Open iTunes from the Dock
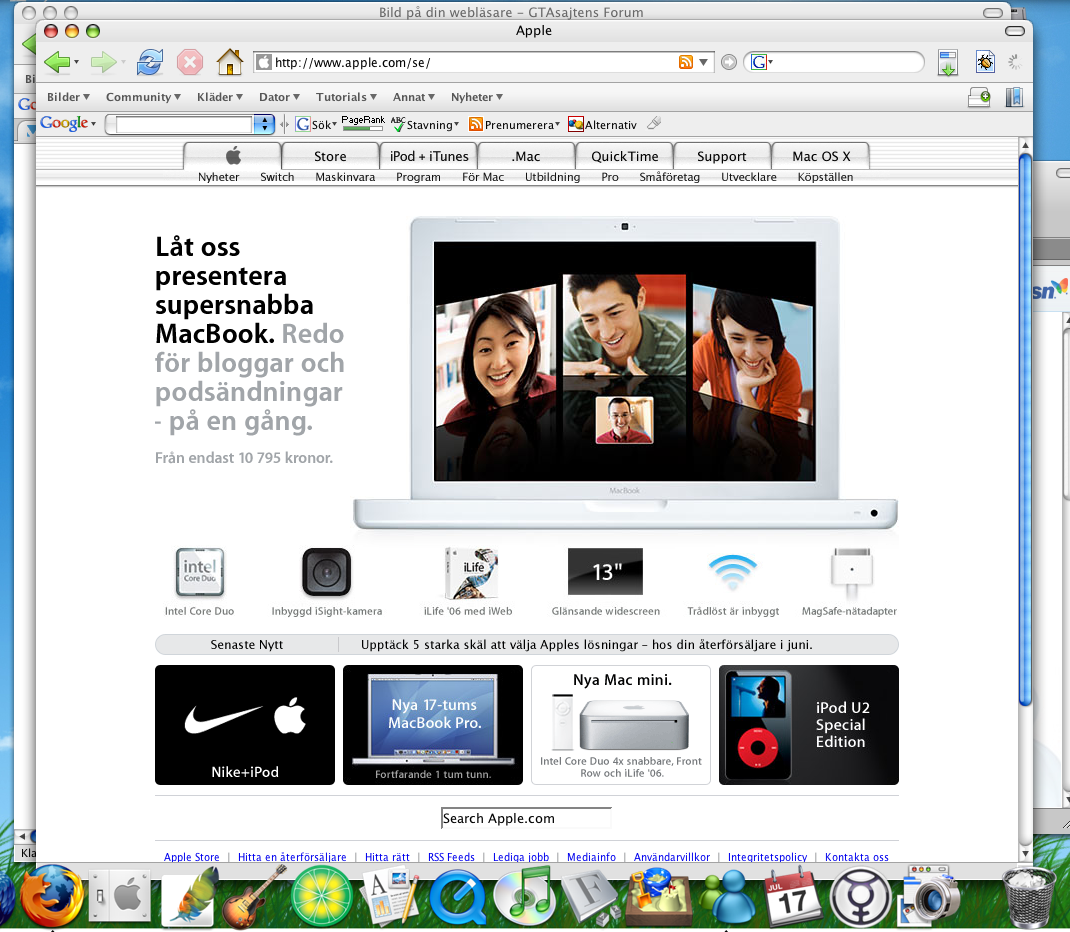The width and height of the screenshot is (1070, 932). pyautogui.click(x=524, y=897)
